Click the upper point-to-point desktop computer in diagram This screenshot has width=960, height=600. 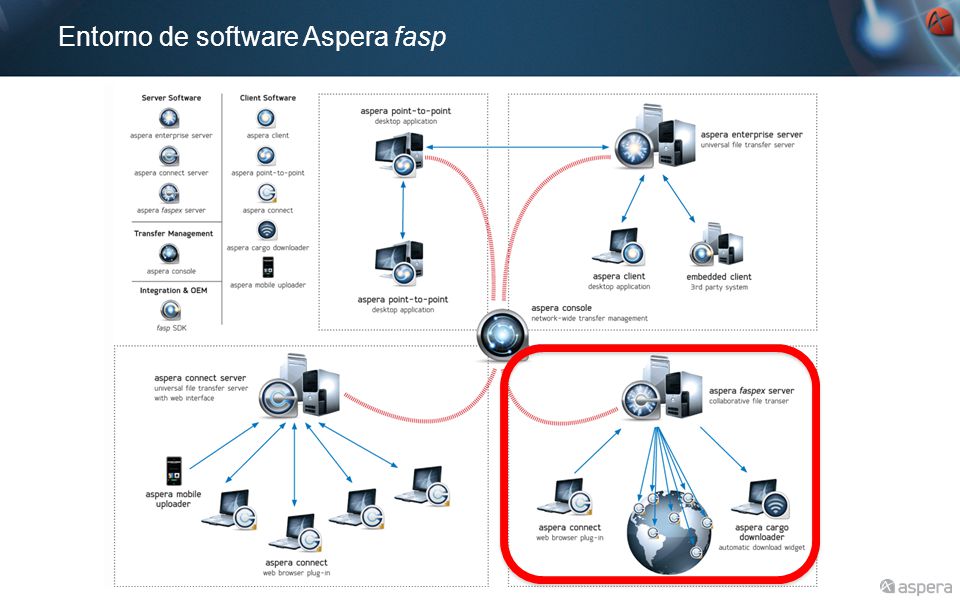click(x=399, y=156)
